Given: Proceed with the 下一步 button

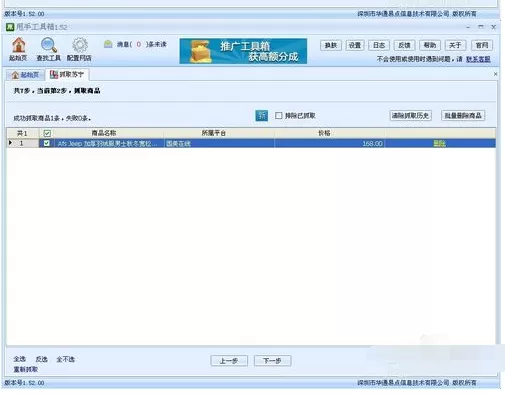Looking at the screenshot, I should [x=272, y=361].
